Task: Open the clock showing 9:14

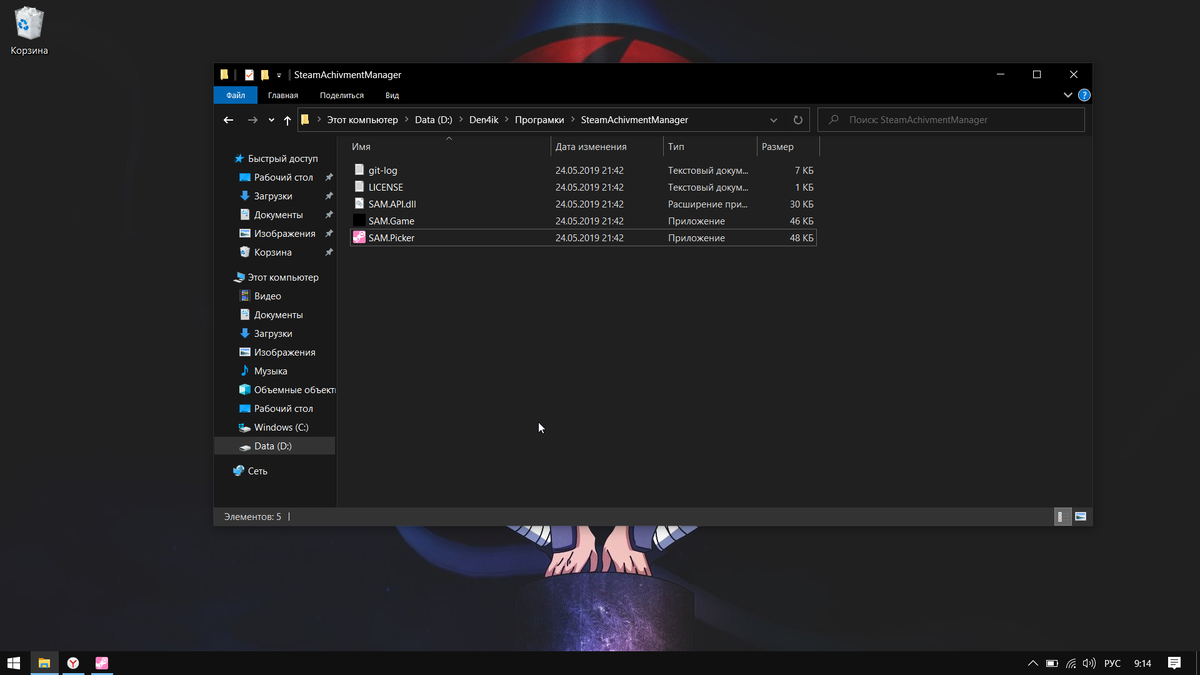Action: point(1143,663)
